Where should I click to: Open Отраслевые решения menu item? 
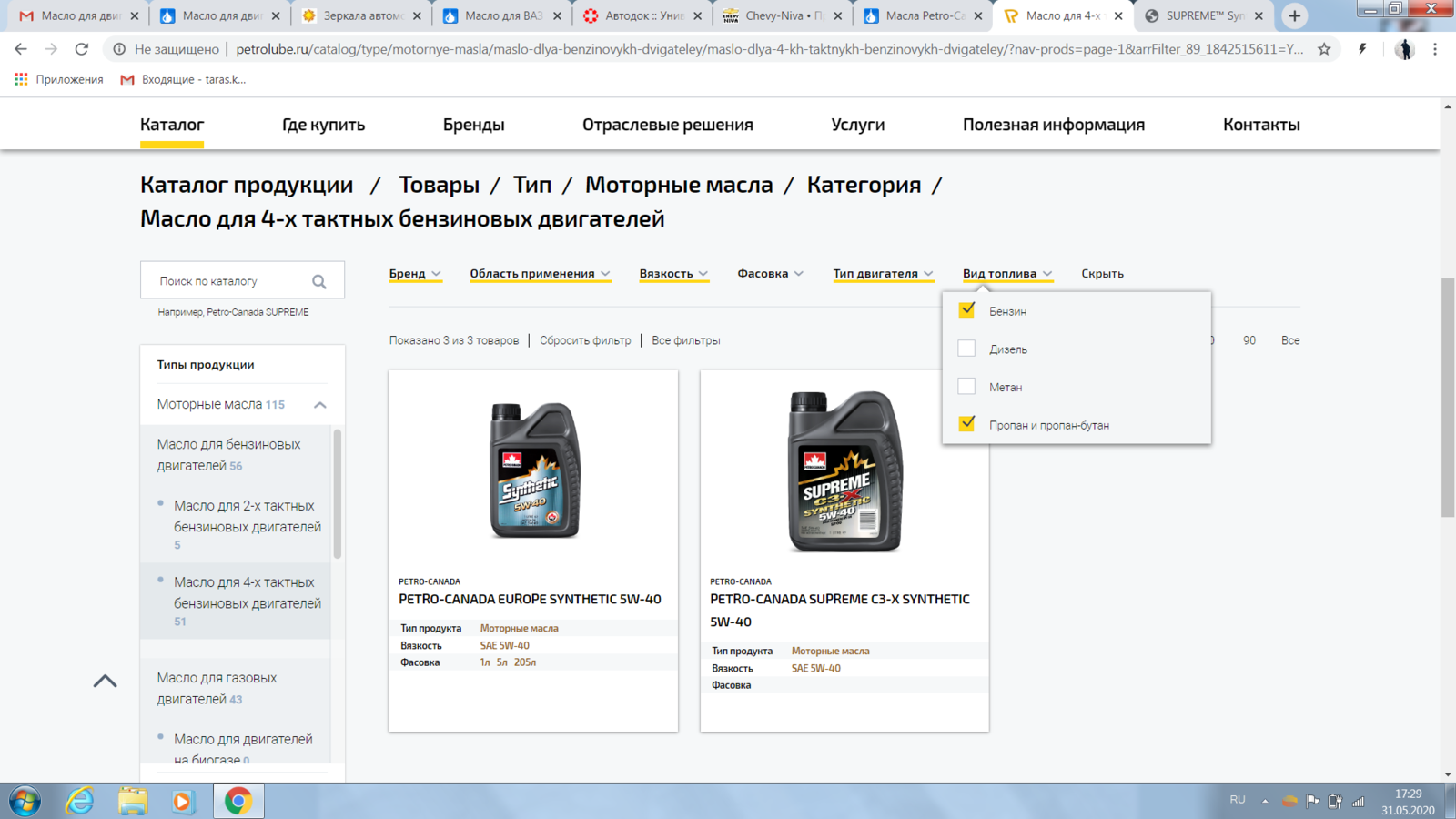[668, 125]
